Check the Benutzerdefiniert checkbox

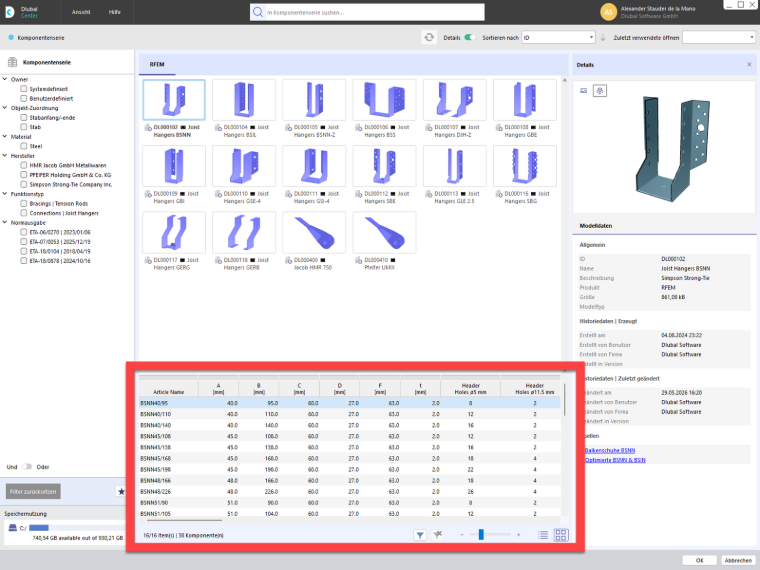tap(23, 98)
